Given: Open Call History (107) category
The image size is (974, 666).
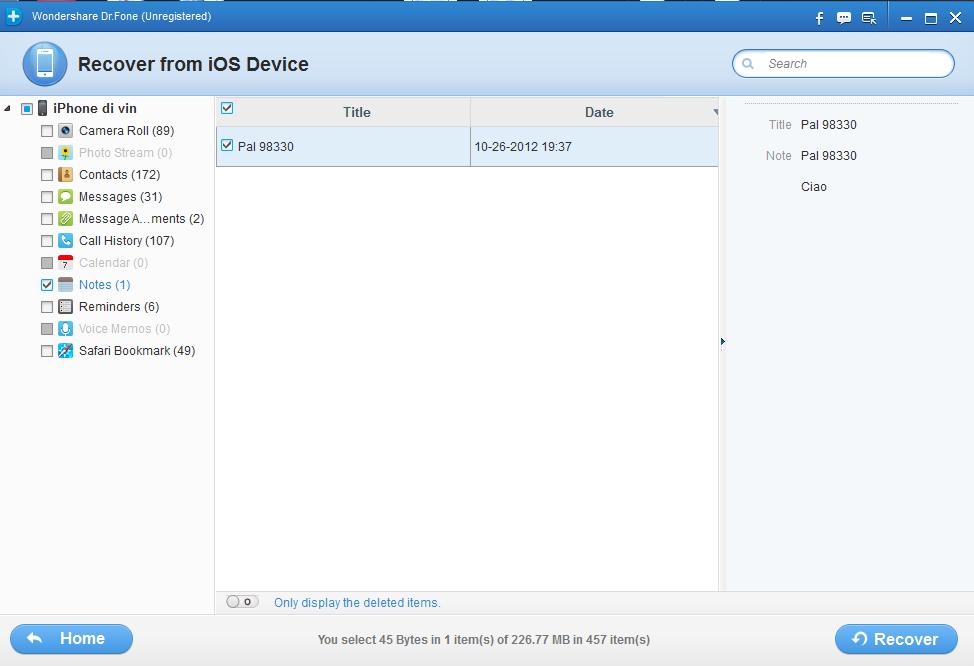Looking at the screenshot, I should (x=126, y=240).
